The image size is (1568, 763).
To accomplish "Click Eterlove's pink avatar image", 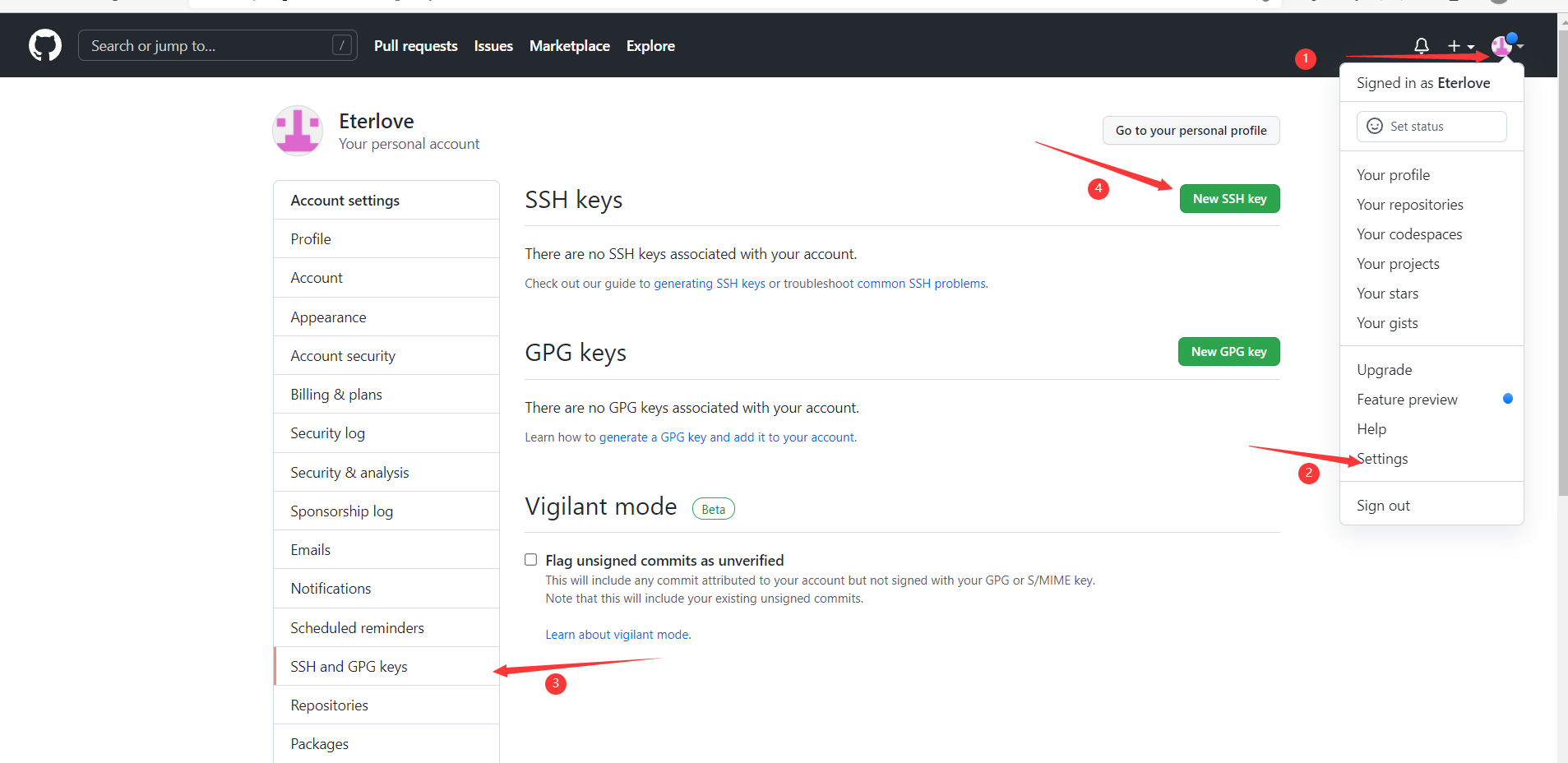I will (x=298, y=130).
